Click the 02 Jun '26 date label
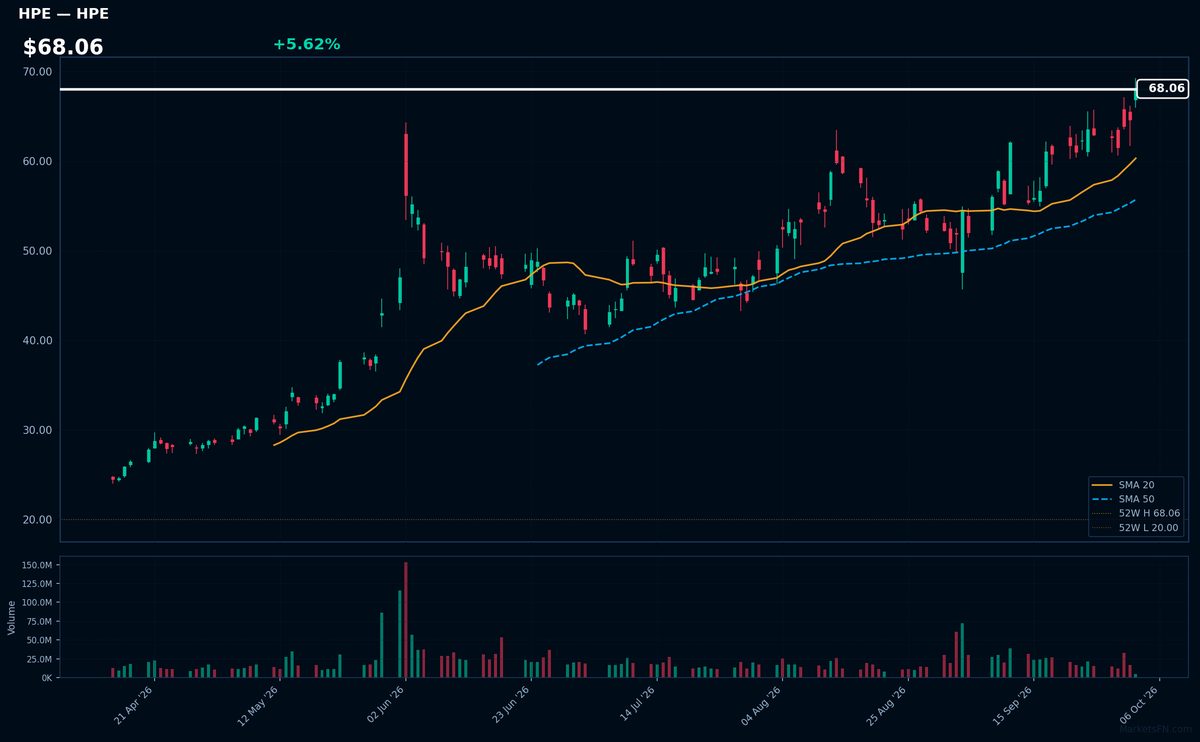 tap(385, 705)
